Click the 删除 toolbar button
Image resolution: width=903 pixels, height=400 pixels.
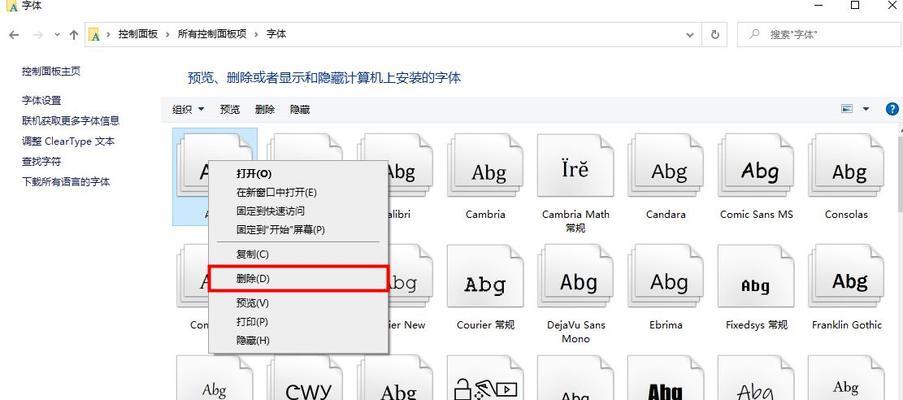(265, 109)
